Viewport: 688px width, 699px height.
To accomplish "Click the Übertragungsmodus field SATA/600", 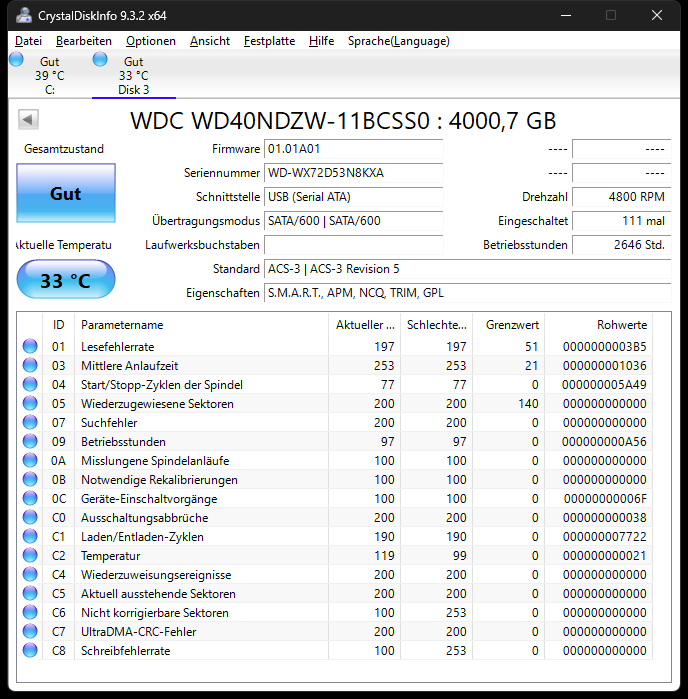I will coord(354,221).
